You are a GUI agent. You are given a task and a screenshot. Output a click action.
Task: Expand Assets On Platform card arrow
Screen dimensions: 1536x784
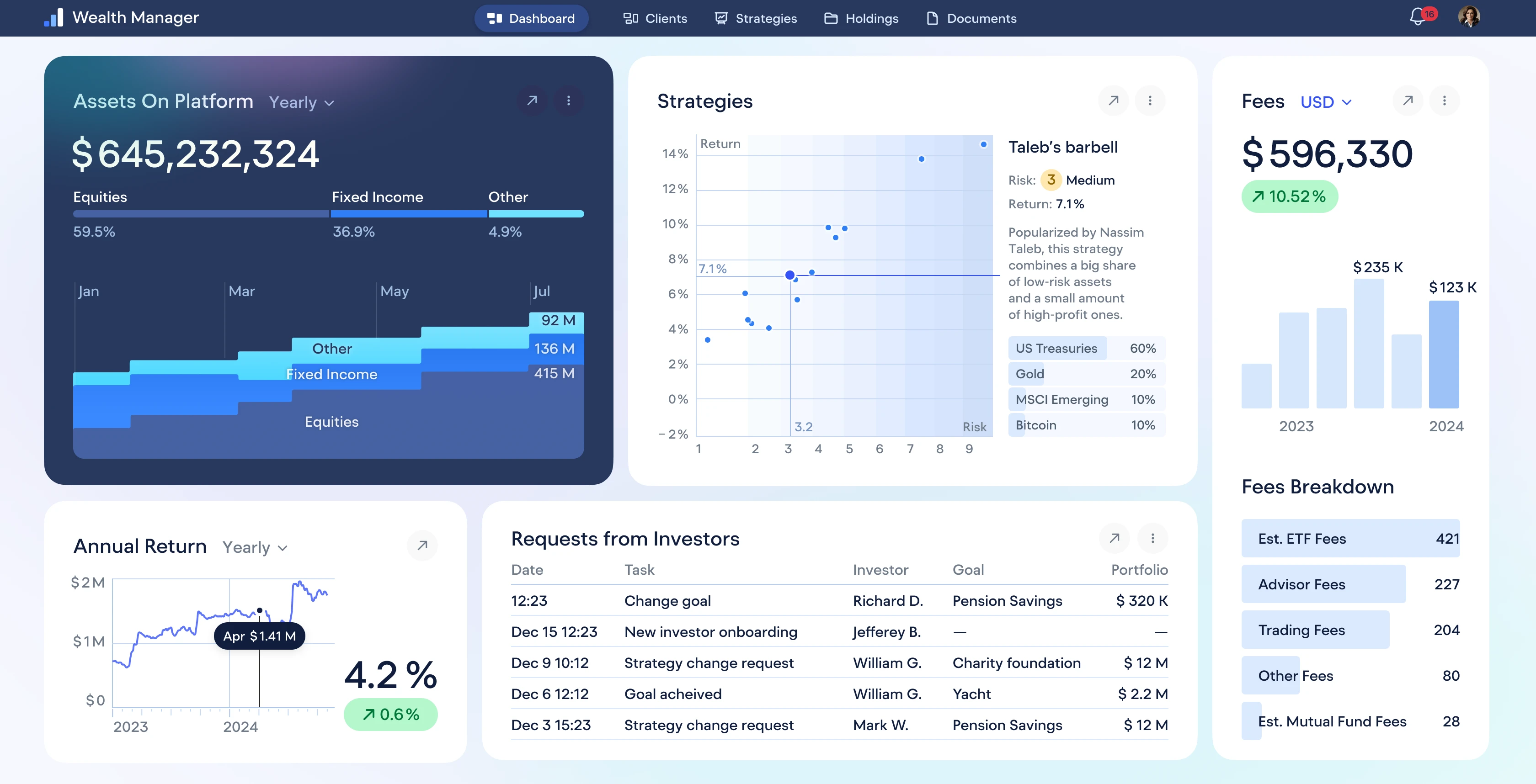pos(532,101)
